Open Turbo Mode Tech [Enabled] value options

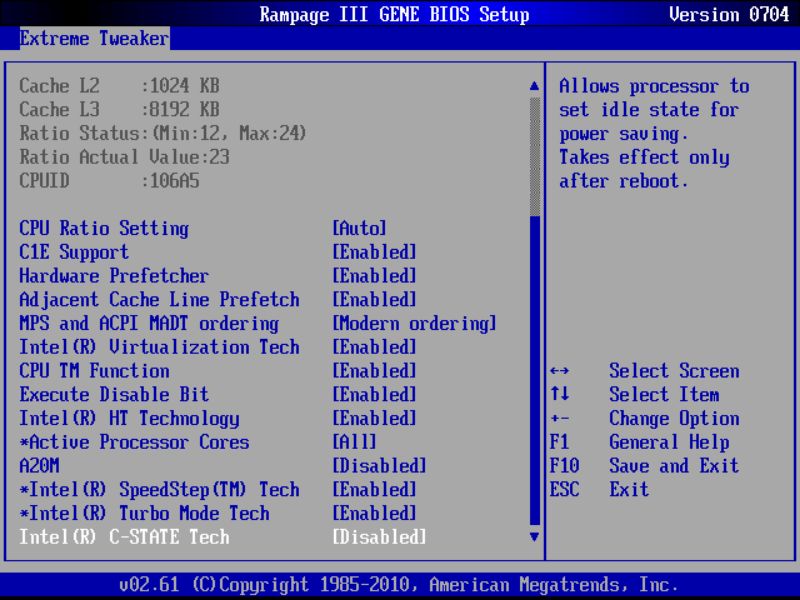point(374,514)
